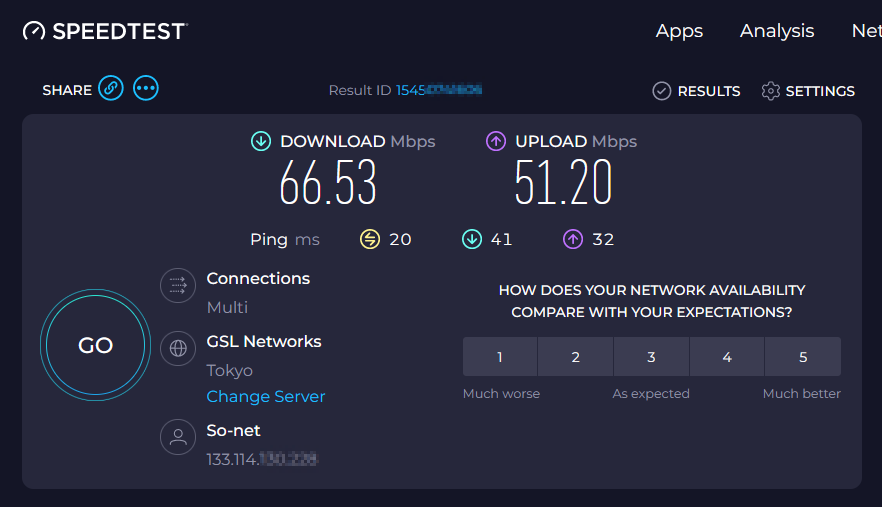The height and width of the screenshot is (507, 882).
Task: Click the 51.20 upload speed value
Action: click(563, 182)
